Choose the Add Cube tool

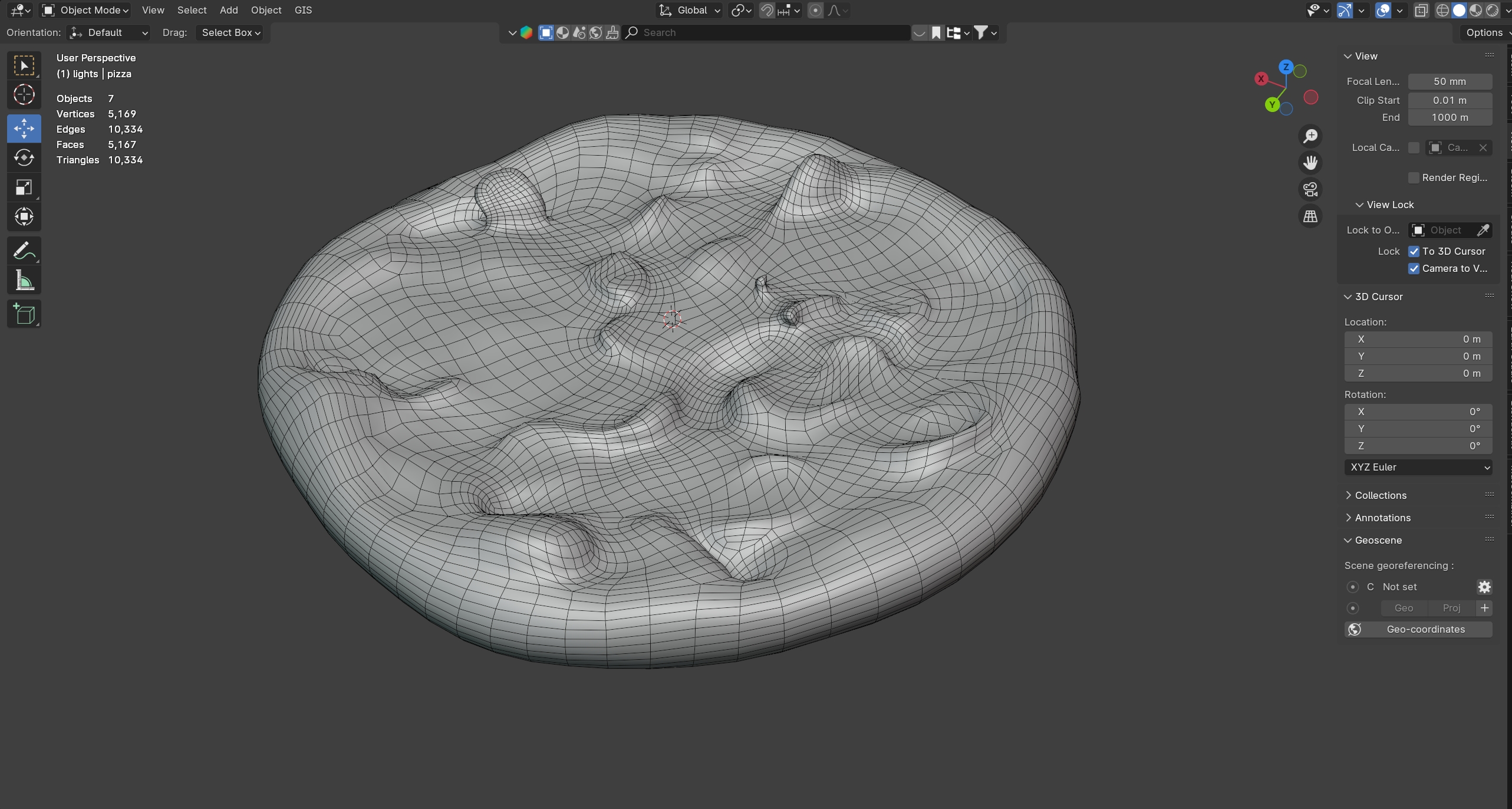point(24,314)
